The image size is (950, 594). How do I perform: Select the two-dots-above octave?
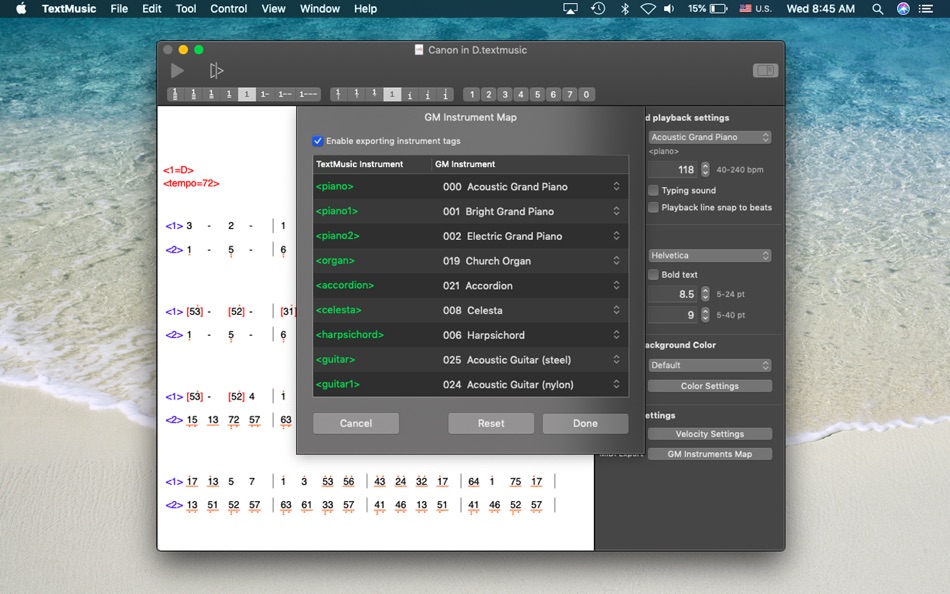(x=428, y=95)
